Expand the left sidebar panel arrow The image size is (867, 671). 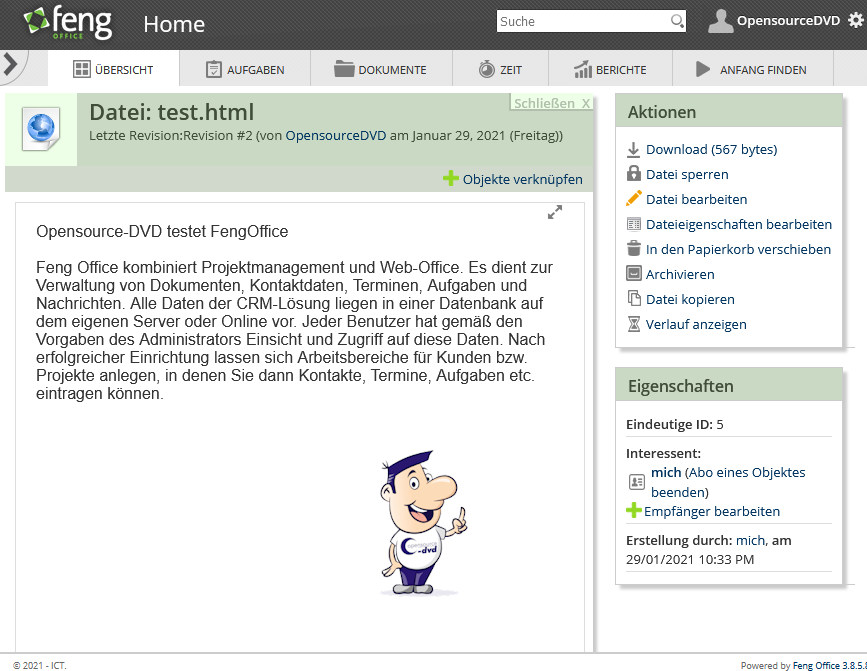click(x=10, y=65)
